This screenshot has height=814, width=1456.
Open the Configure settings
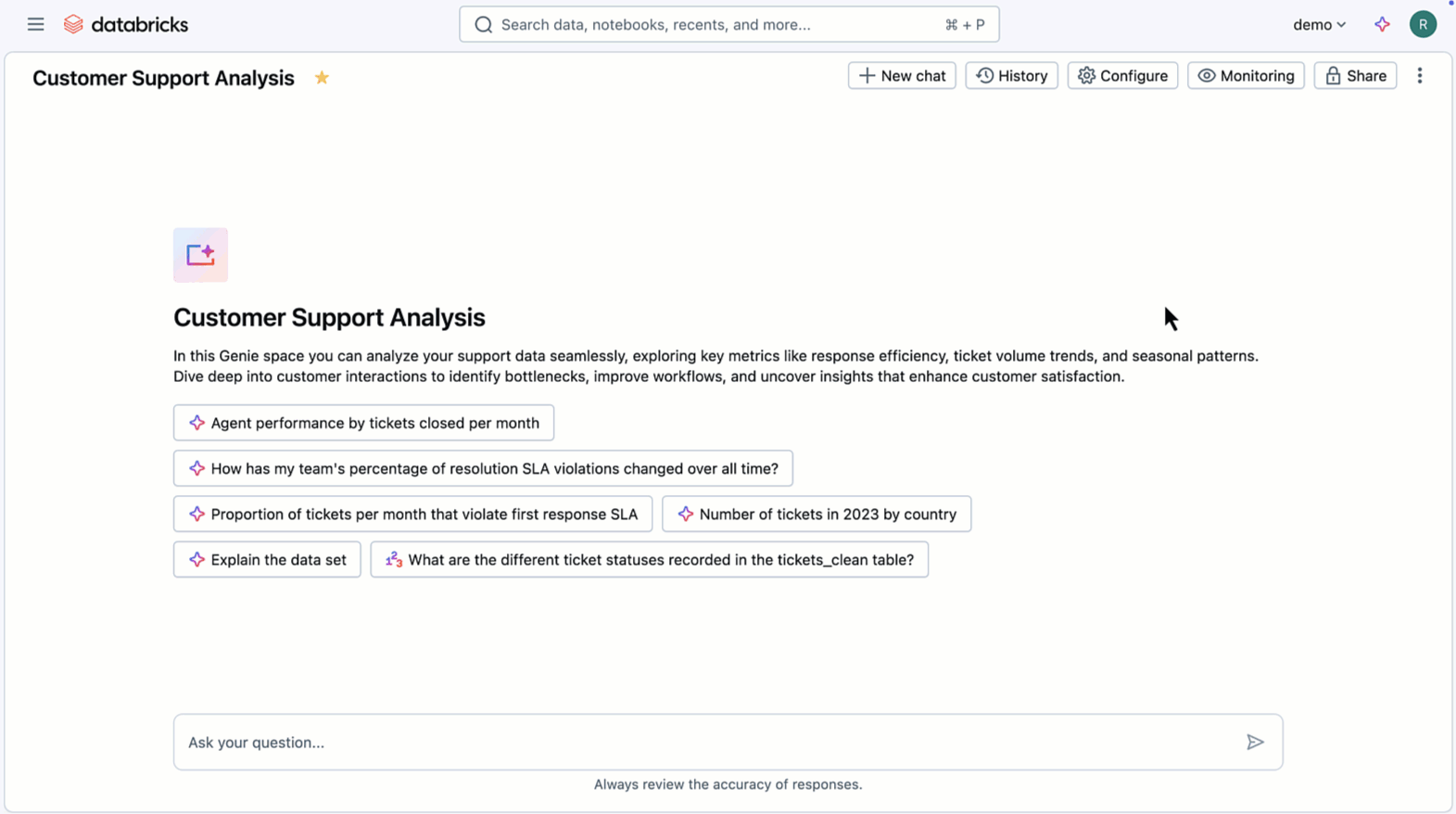(x=1122, y=76)
